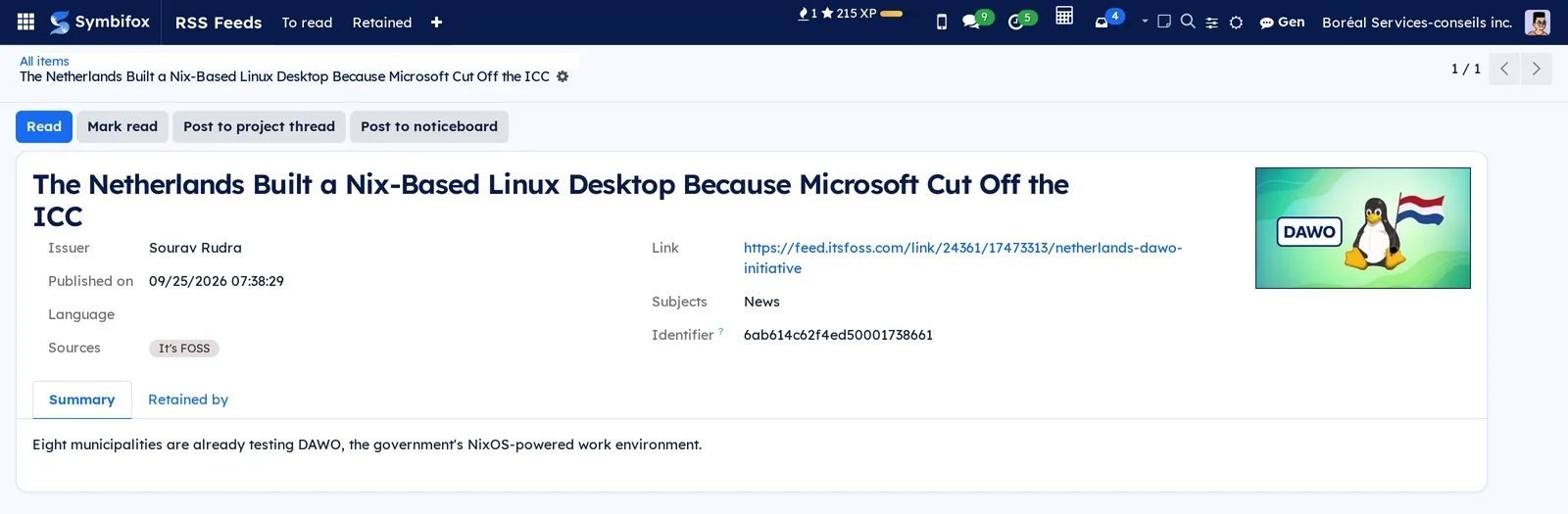Click identifier 6ab614c62f4ed50001738661

[838, 335]
